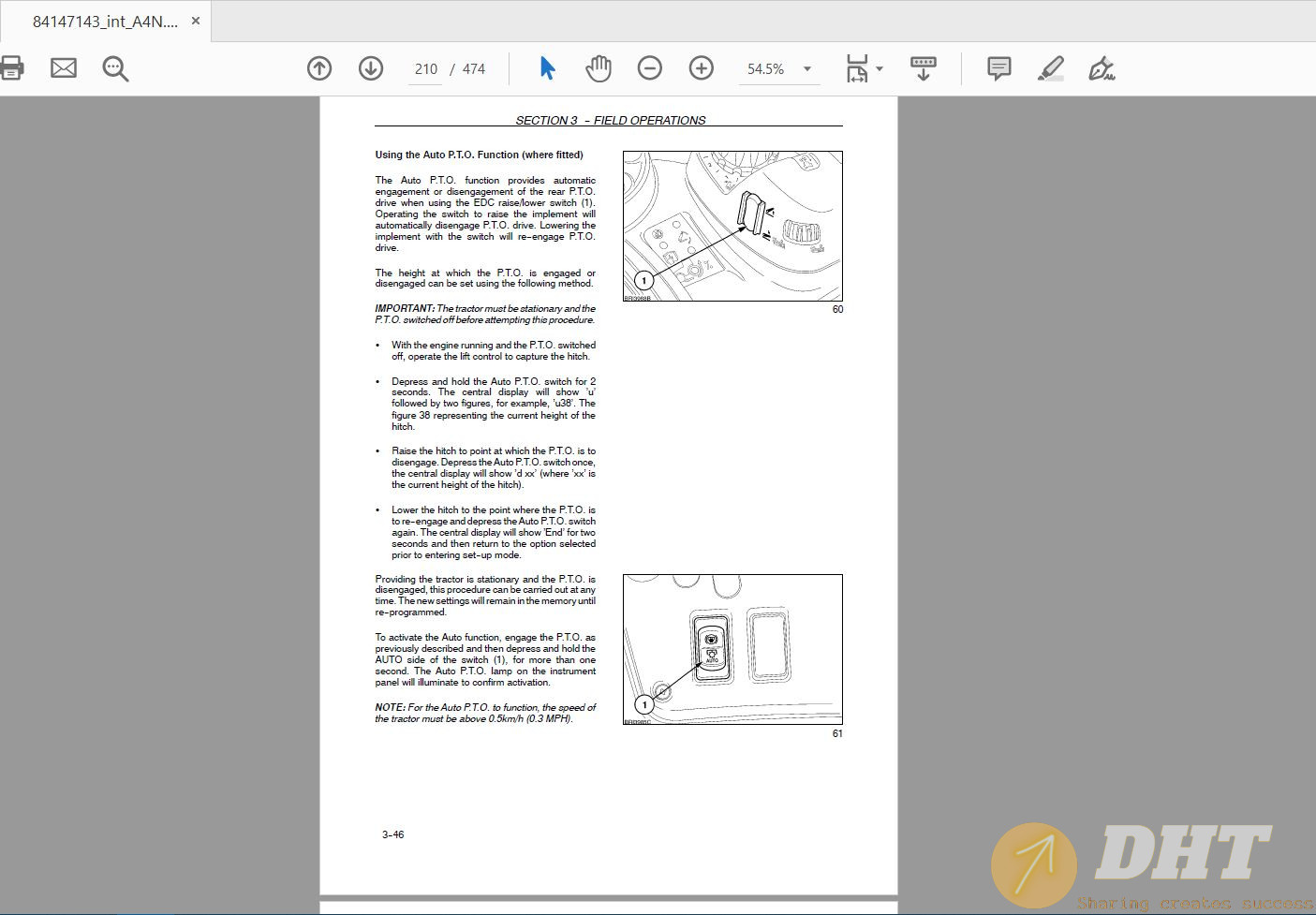Go to next page arrow
This screenshot has height=915, width=1316.
coord(371,68)
